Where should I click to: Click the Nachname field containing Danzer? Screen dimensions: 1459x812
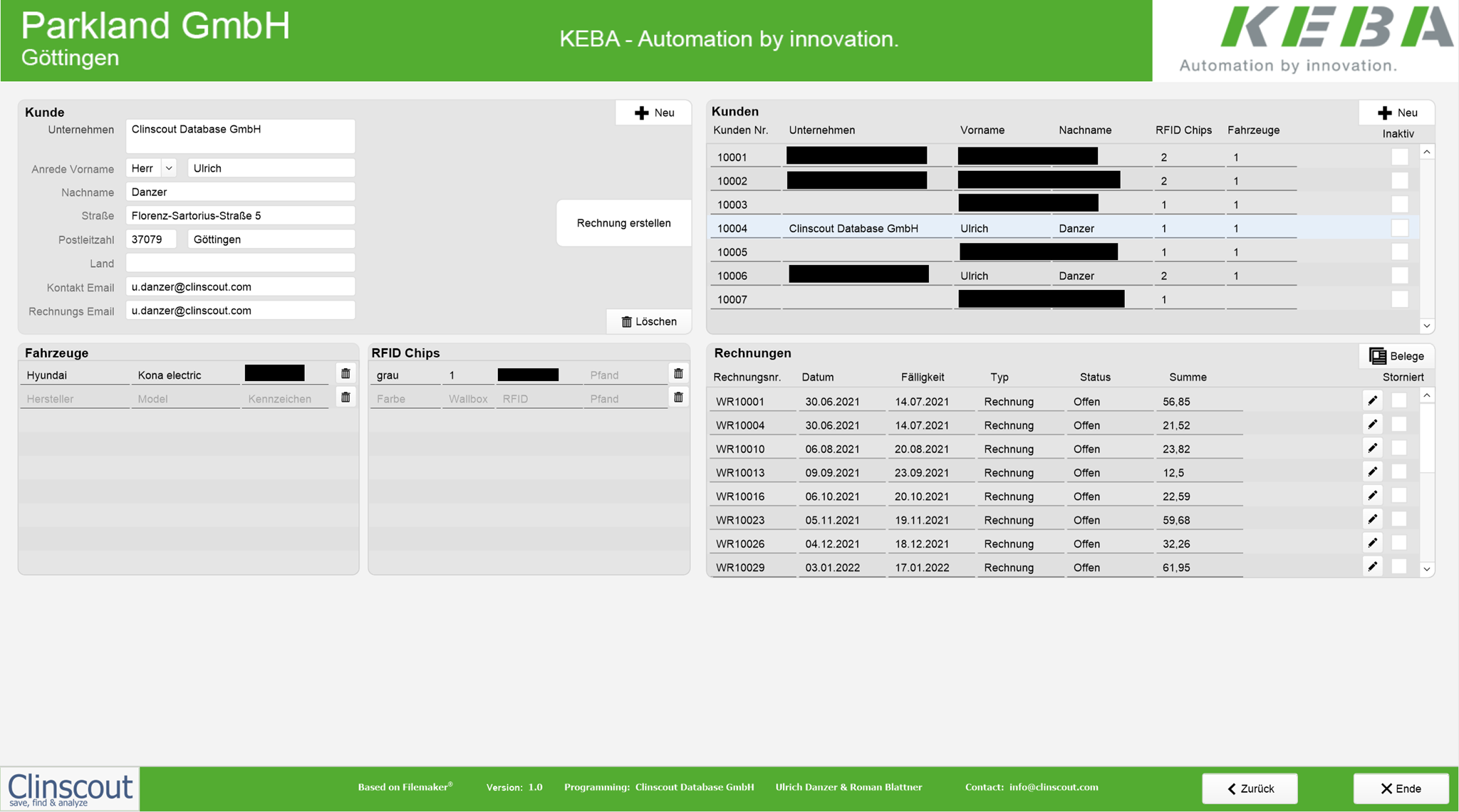click(240, 192)
